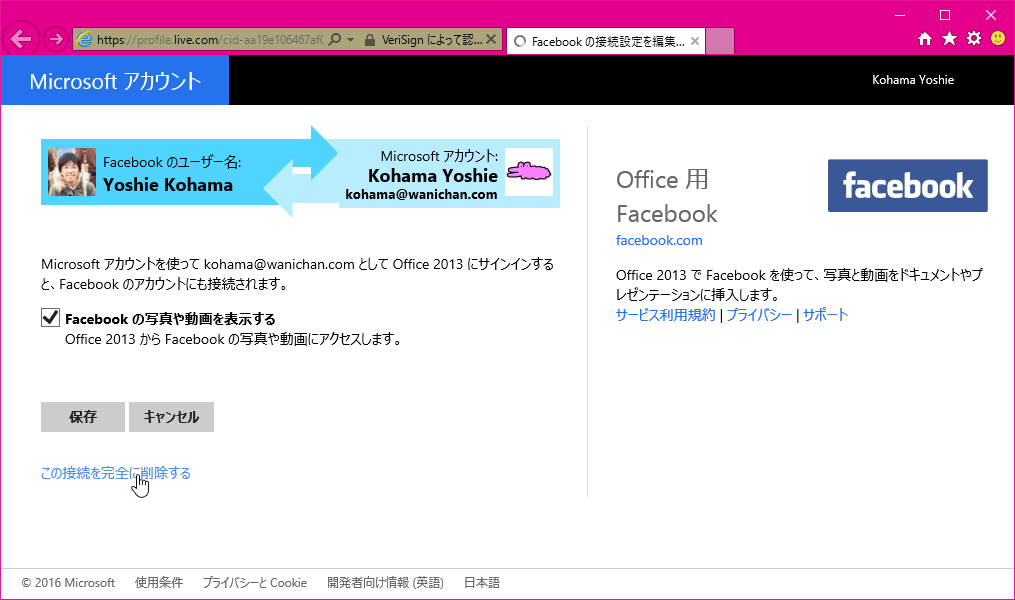Click the 日本語 language footer link
Image resolution: width=1015 pixels, height=600 pixels.
(482, 583)
